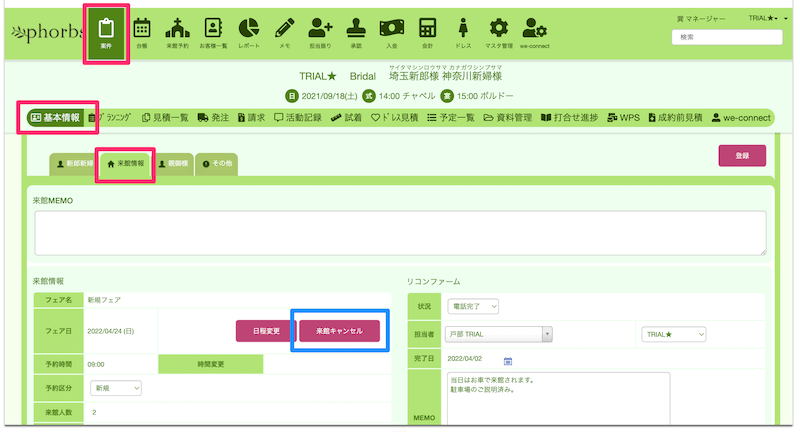Open the TRIAL★ select beside 担当者
Viewport: 800px width, 432px height.
coord(673,334)
